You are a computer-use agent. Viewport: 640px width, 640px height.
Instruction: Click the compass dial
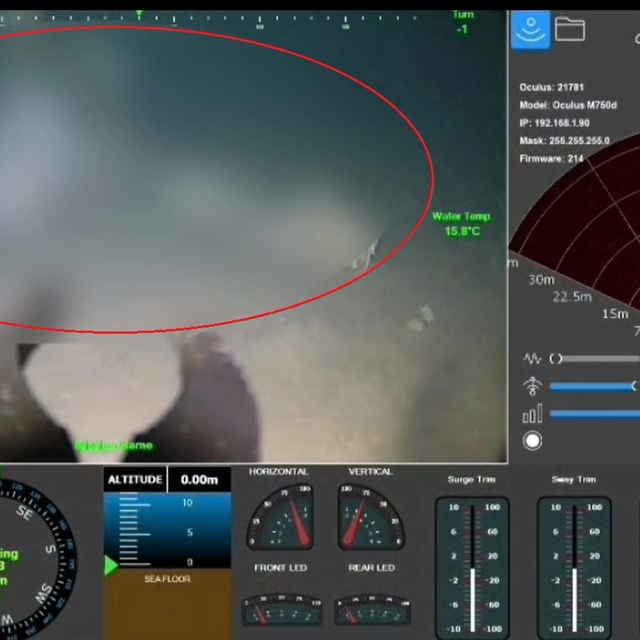point(30,550)
